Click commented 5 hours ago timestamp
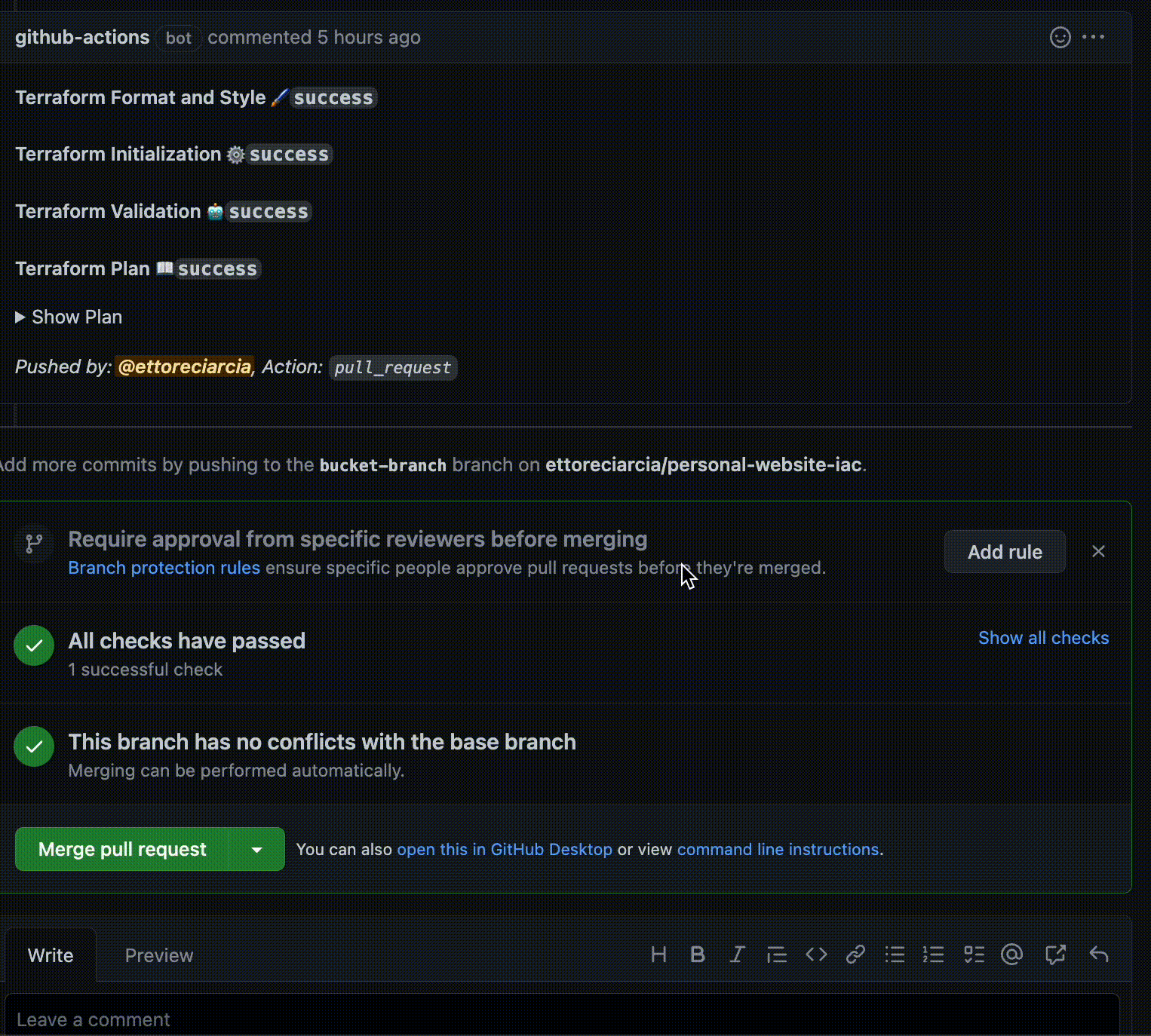This screenshot has width=1151, height=1036. point(314,37)
